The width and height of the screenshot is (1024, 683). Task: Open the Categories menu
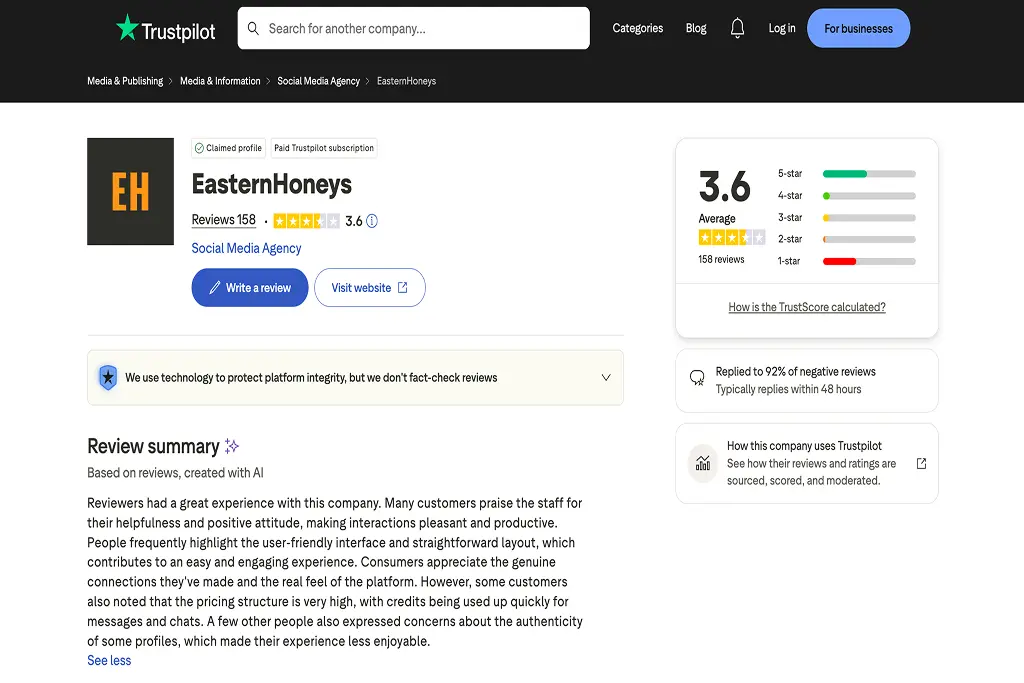pos(637,28)
